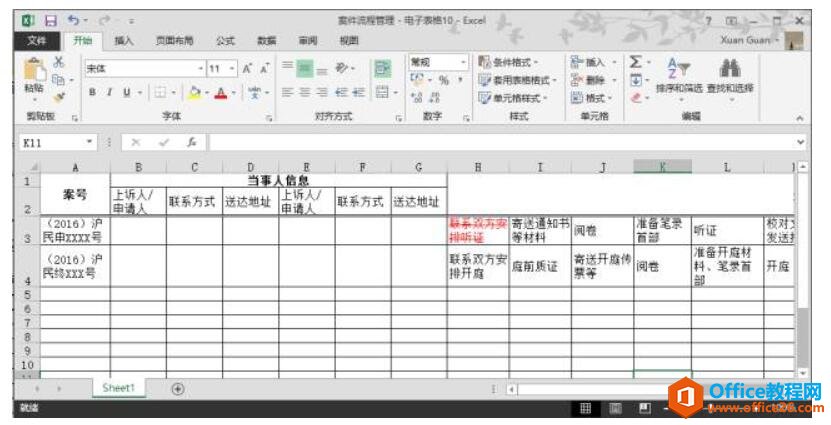Viewport: 831px width, 425px height.
Task: Add a new sheet with plus icon
Action: (x=178, y=389)
